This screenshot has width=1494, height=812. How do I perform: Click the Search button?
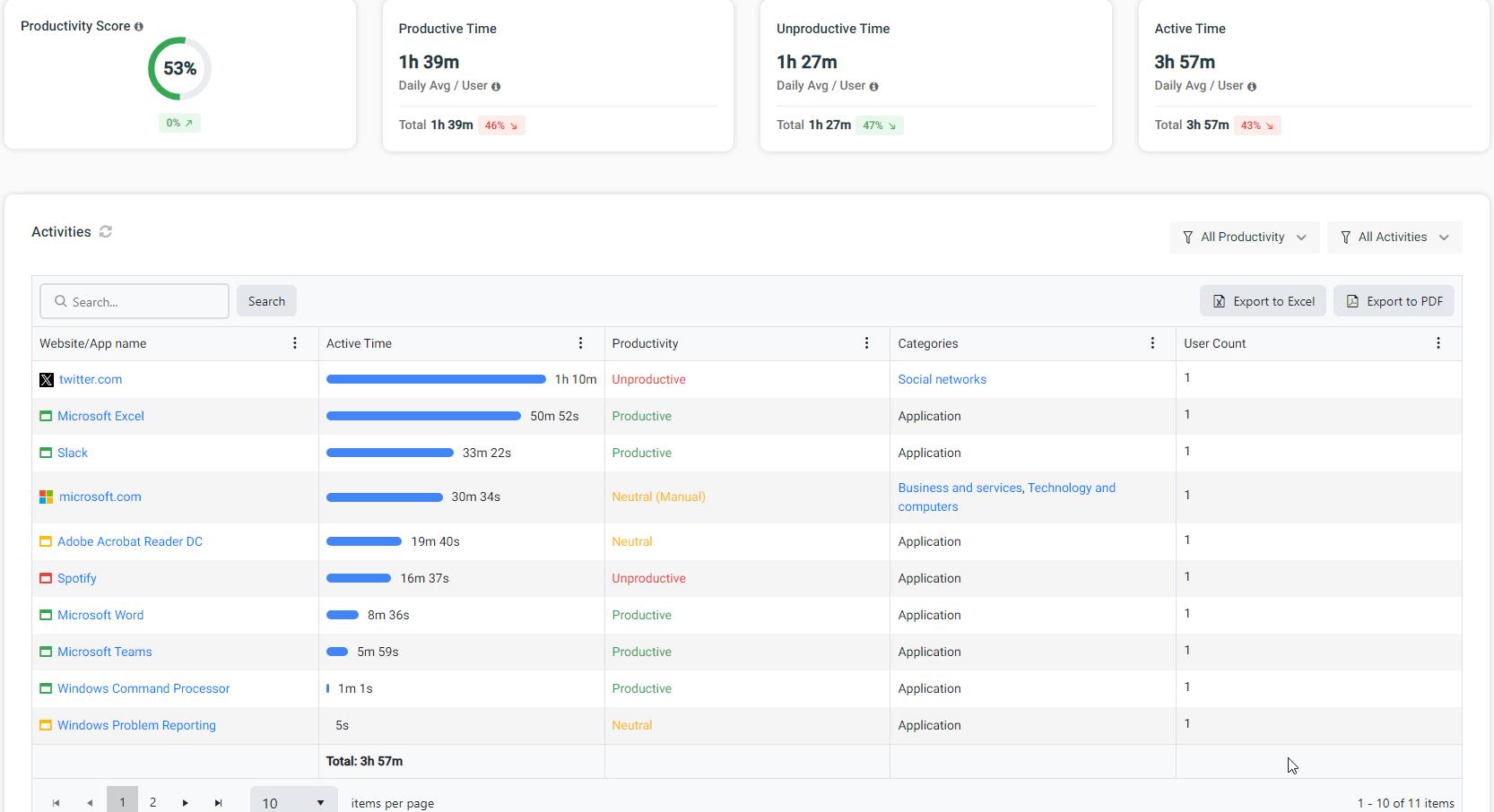pos(266,302)
